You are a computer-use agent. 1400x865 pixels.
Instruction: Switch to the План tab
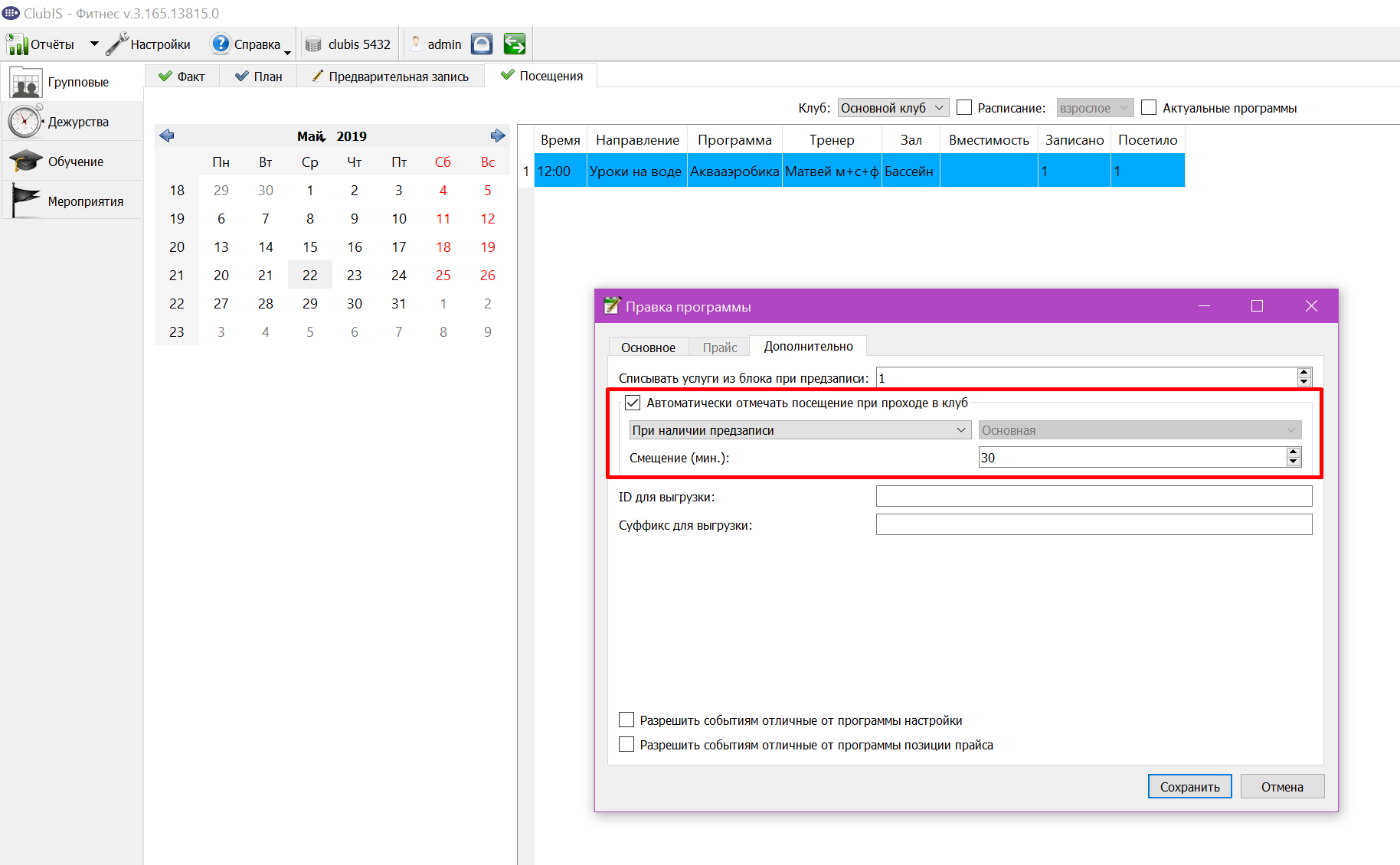pos(259,77)
